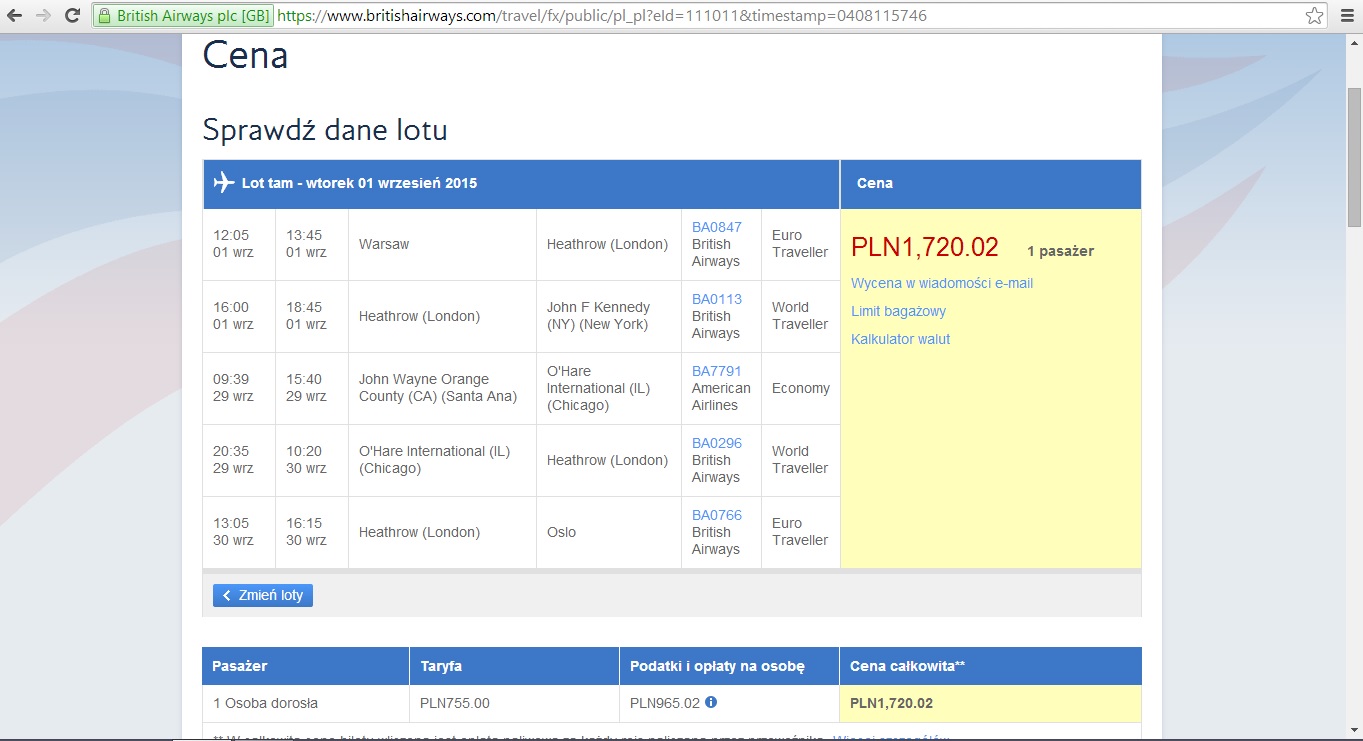Open the Wycena w wiadomości e-mail link
The width and height of the screenshot is (1363, 741).
pos(942,283)
